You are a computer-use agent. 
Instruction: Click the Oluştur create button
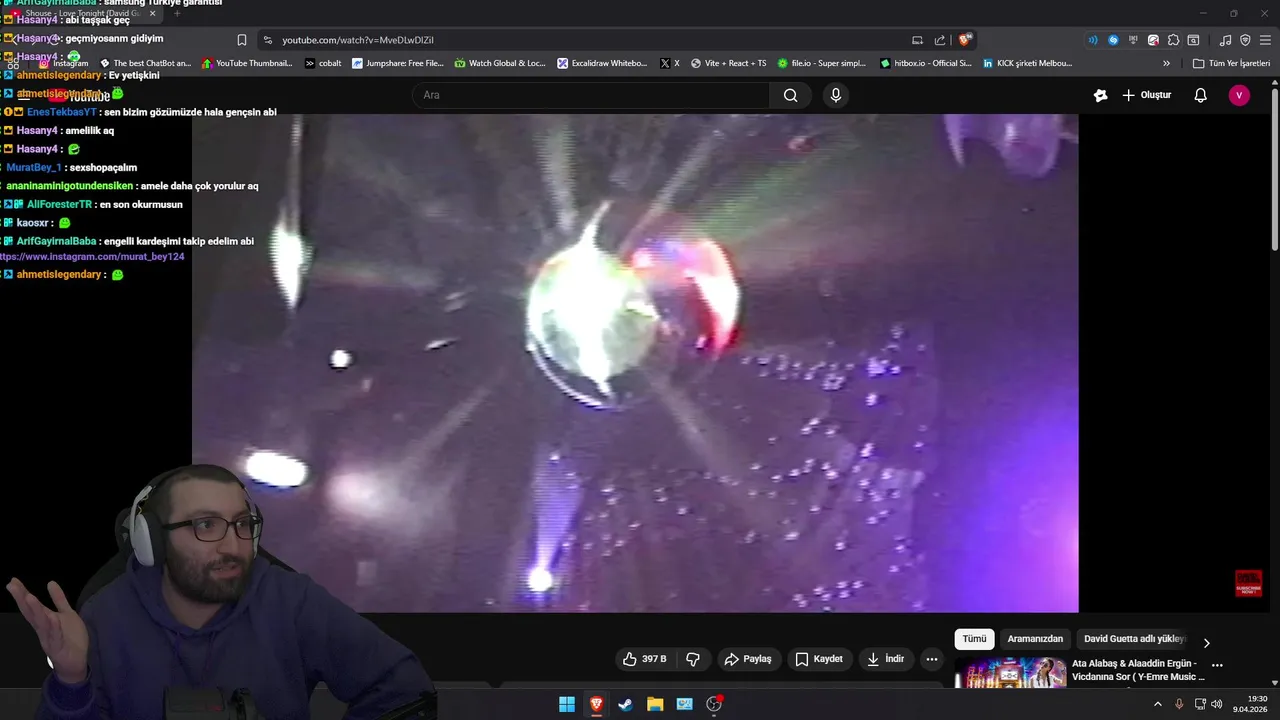point(1147,95)
